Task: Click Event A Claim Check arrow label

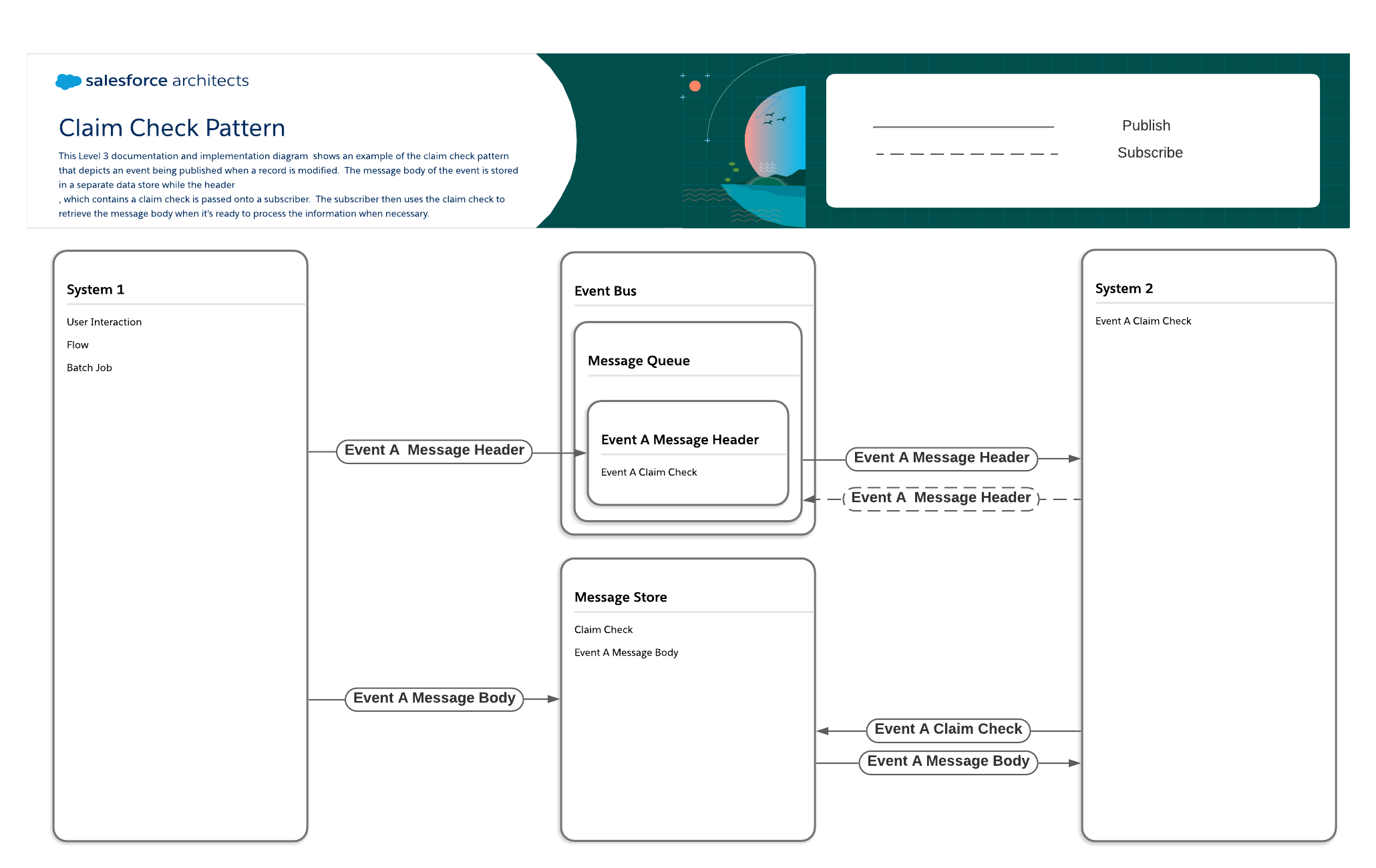Action: (x=948, y=729)
